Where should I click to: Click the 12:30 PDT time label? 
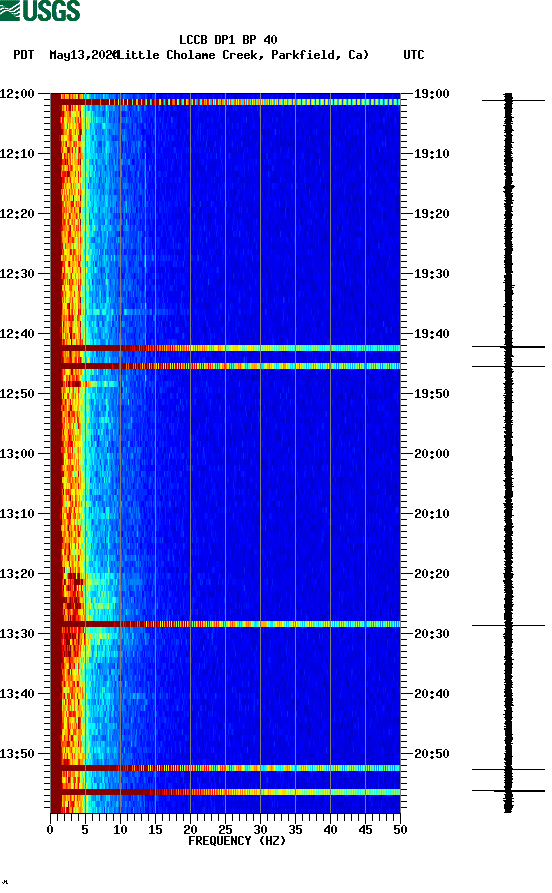(17, 273)
